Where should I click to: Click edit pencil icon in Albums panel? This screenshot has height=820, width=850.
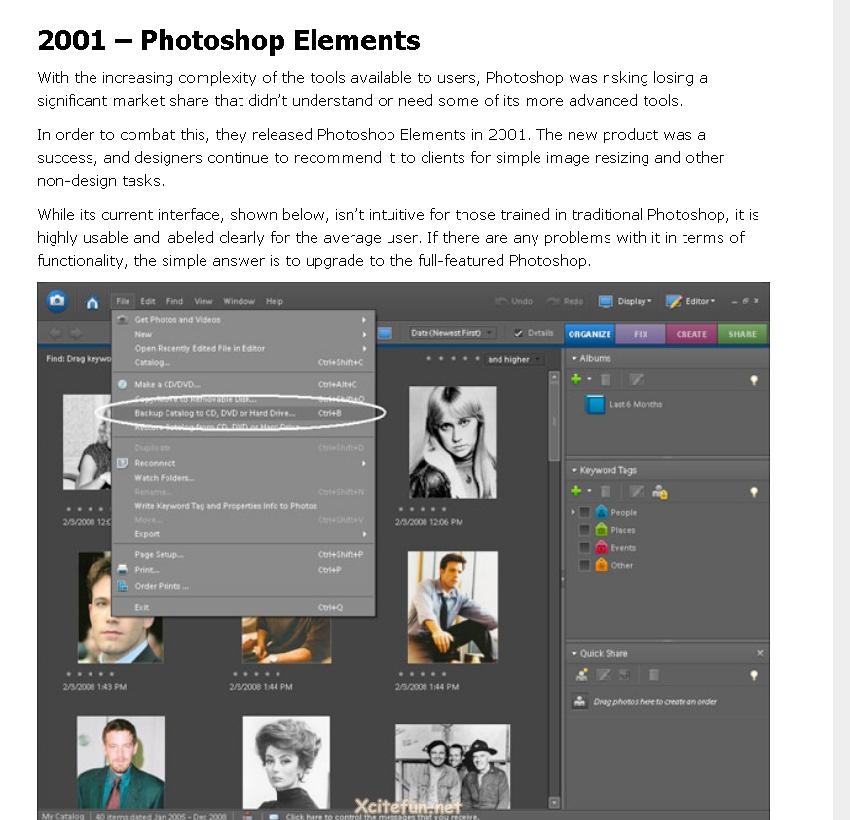point(636,379)
